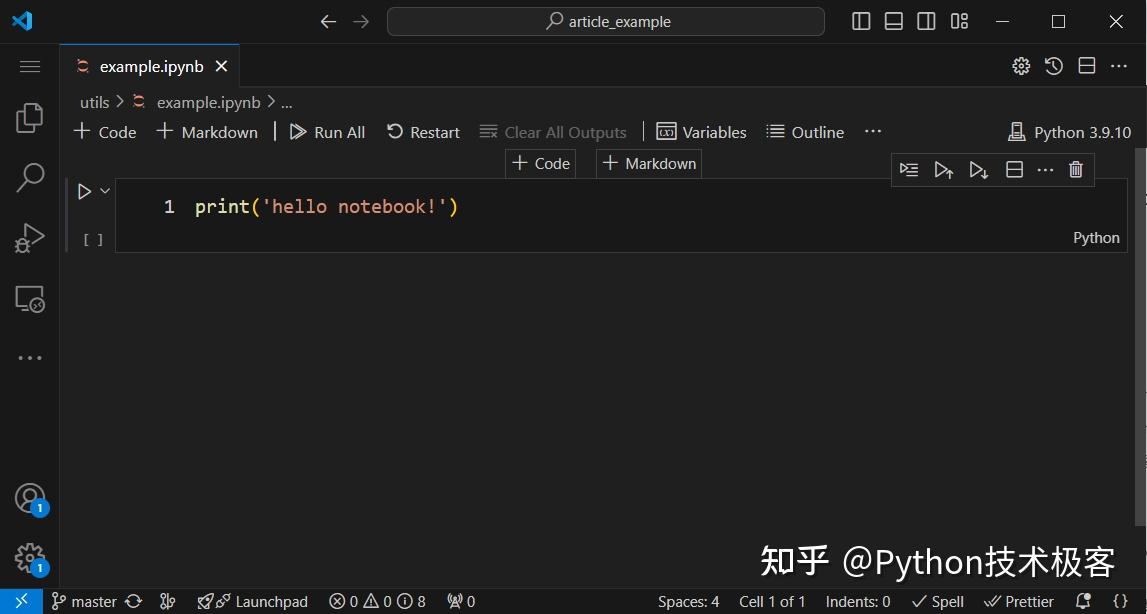
Task: Open the Search sidebar
Action: [x=29, y=177]
